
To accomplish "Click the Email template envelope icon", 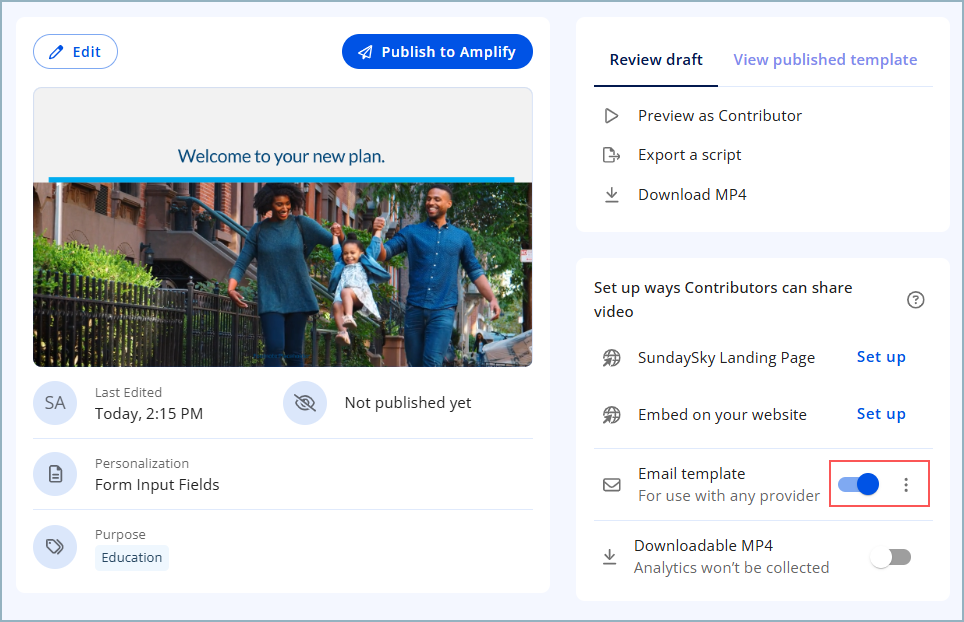I will pos(611,485).
